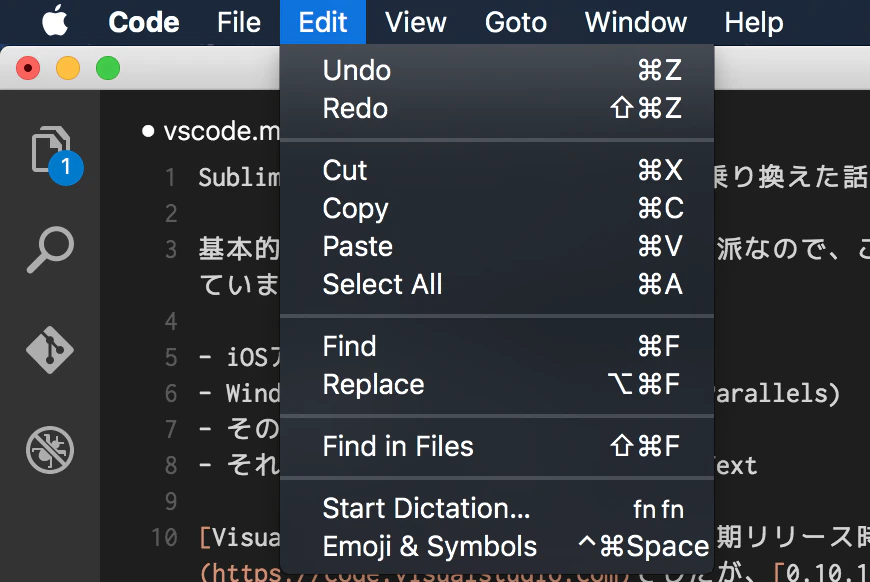Open the Apple menu
This screenshot has height=582, width=870.
coord(55,22)
